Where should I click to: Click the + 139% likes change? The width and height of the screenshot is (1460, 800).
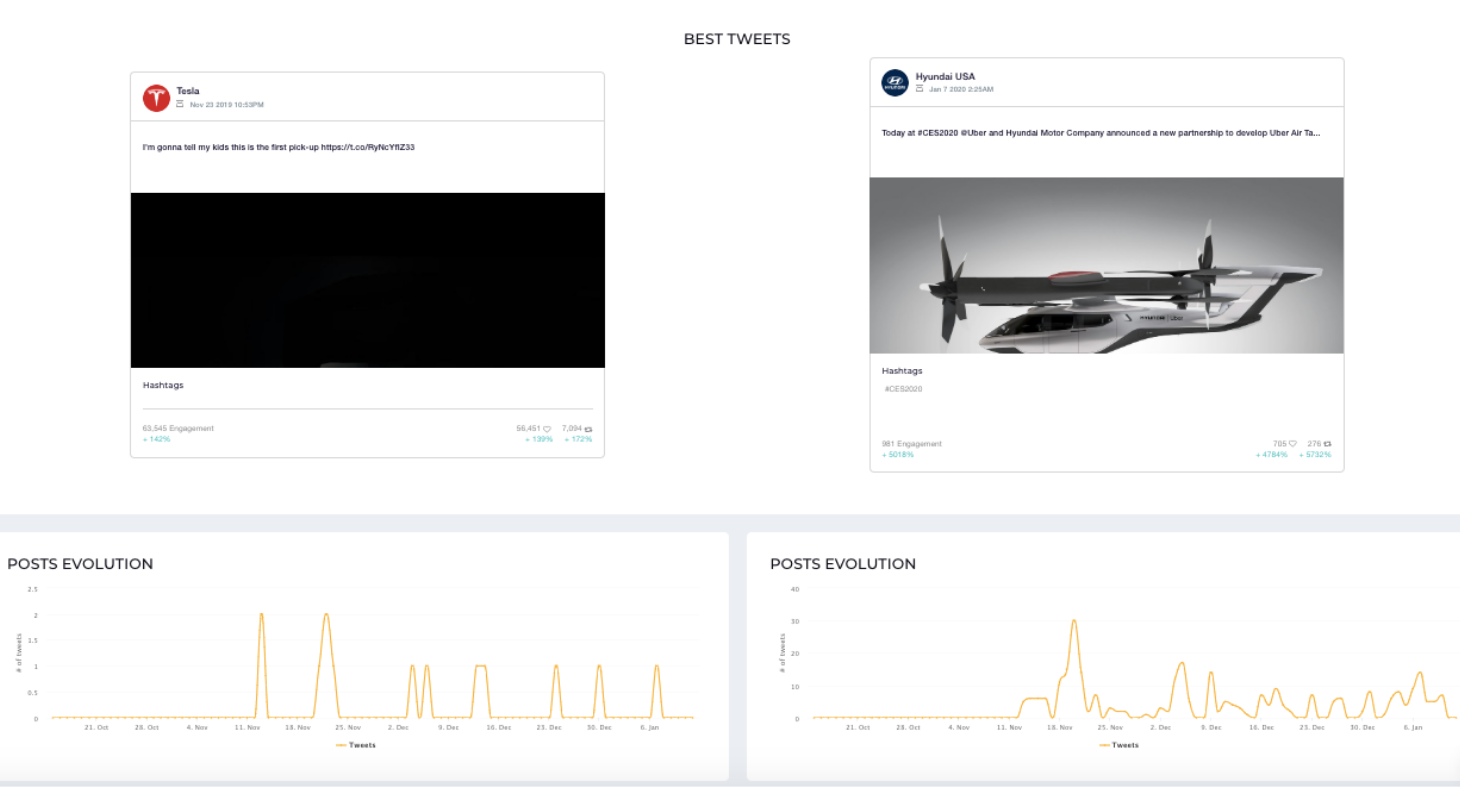[539, 439]
